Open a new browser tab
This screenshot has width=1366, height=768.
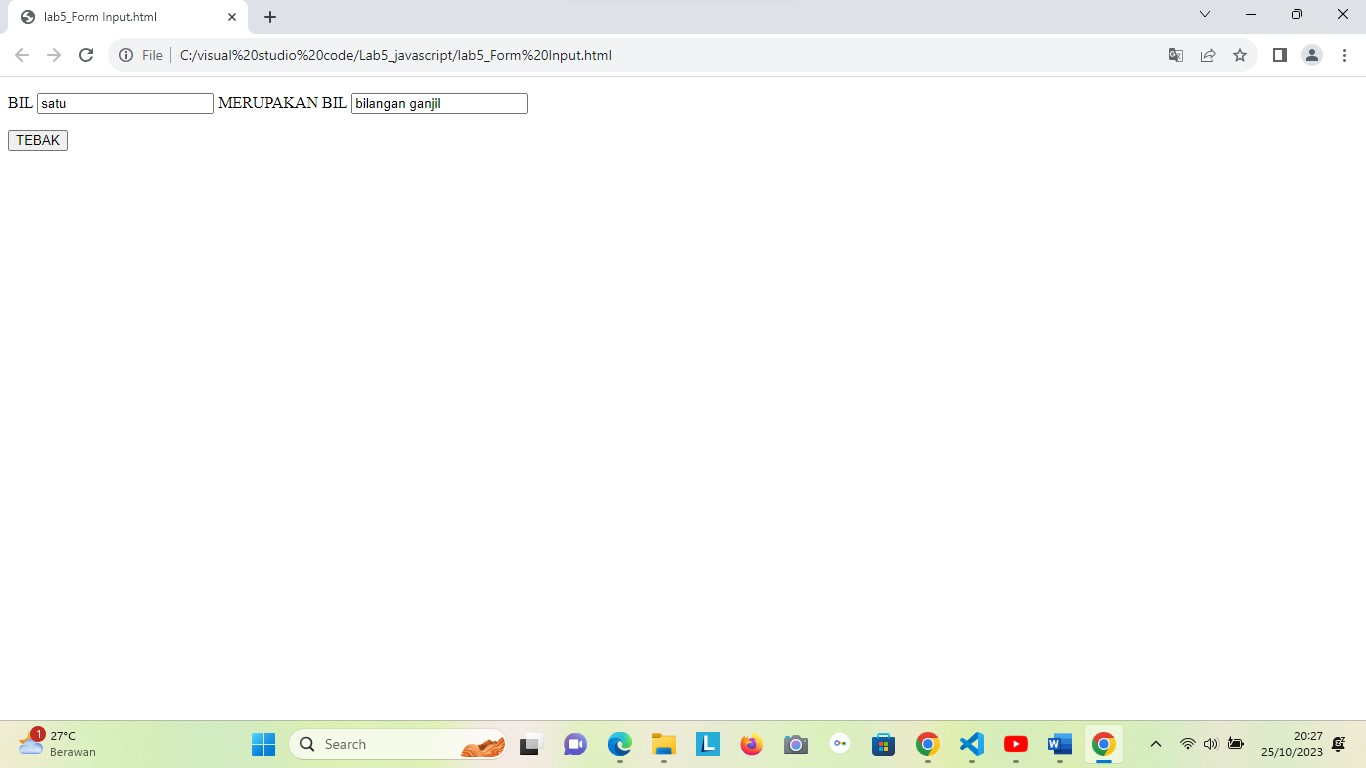tap(269, 17)
